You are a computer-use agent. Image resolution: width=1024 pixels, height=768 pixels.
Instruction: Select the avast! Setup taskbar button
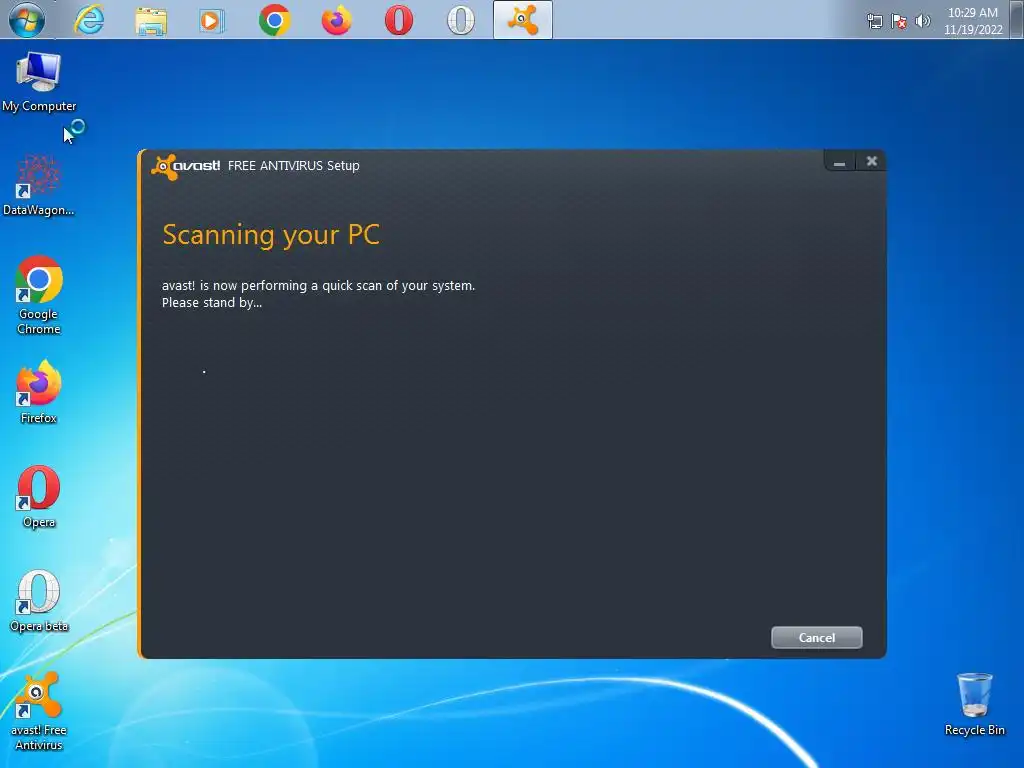[x=522, y=20]
